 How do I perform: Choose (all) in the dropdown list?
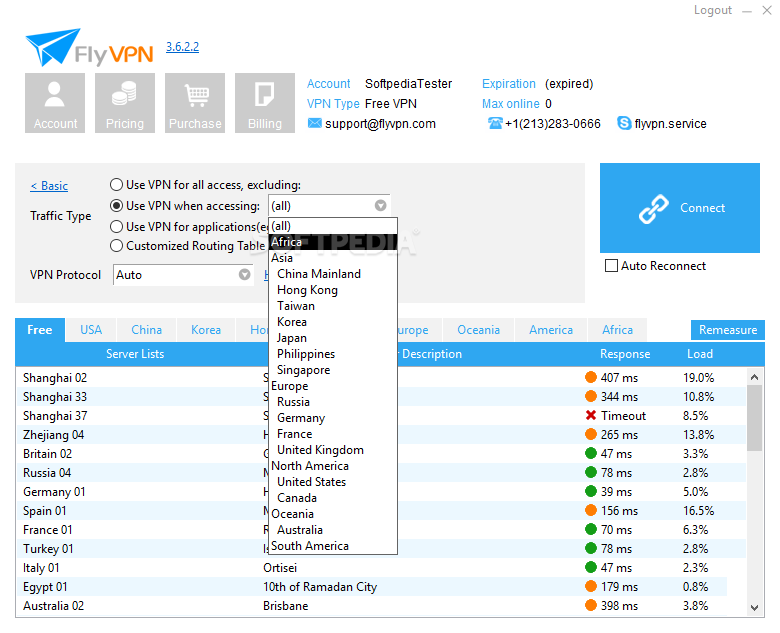tap(333, 226)
